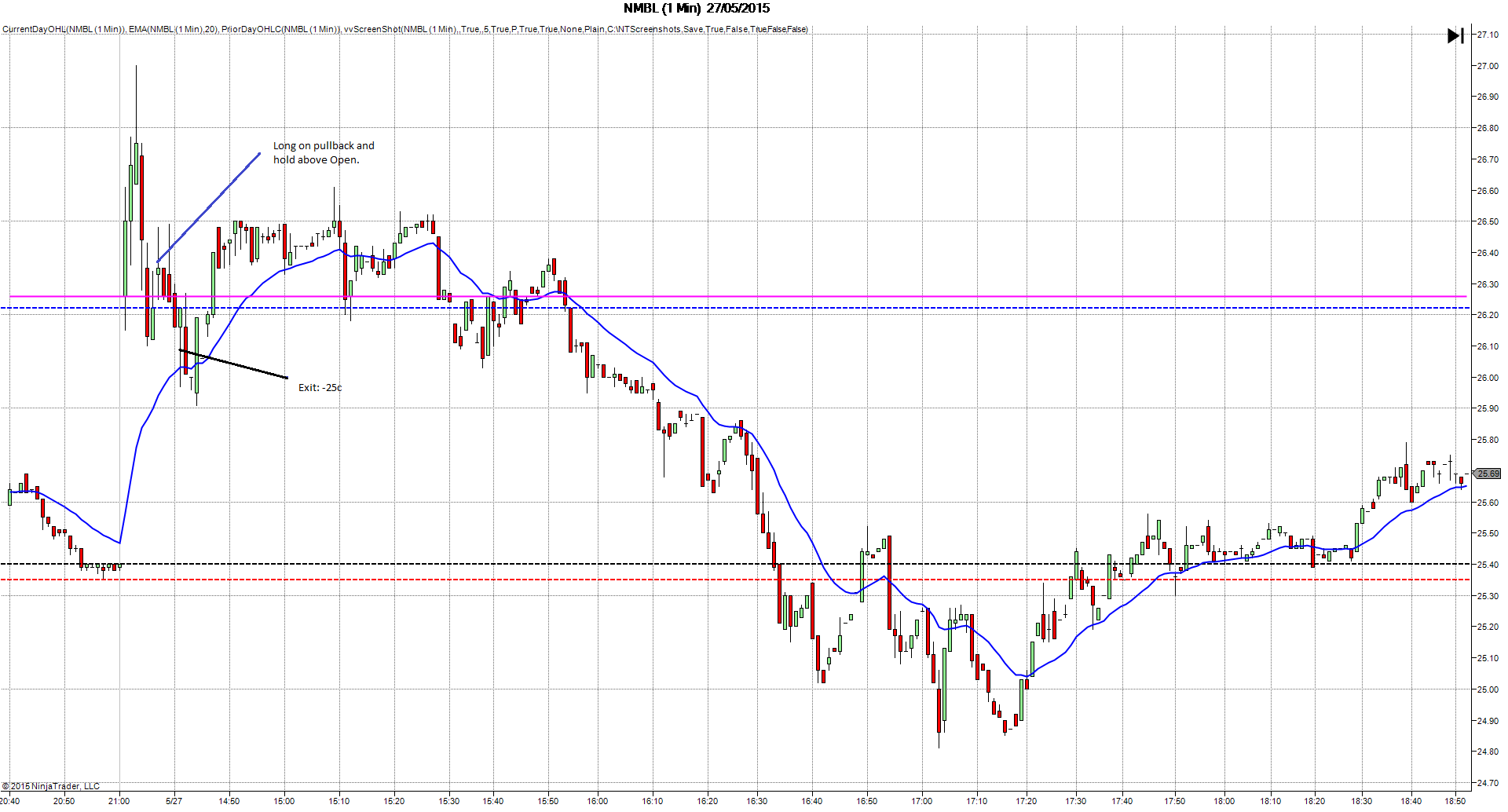Click the 20:40 time axis label
Image resolution: width=1508 pixels, height=812 pixels.
[10, 801]
